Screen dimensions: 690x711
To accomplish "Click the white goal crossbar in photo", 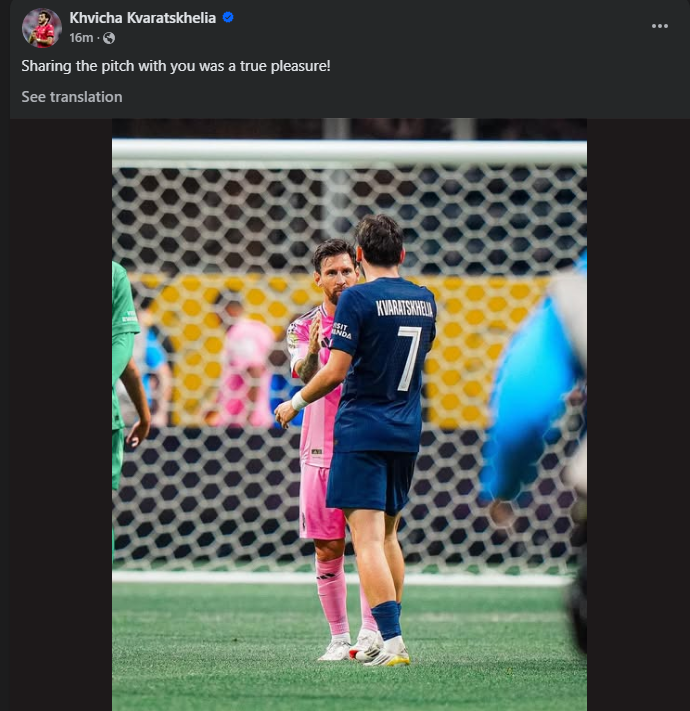I will point(349,152).
